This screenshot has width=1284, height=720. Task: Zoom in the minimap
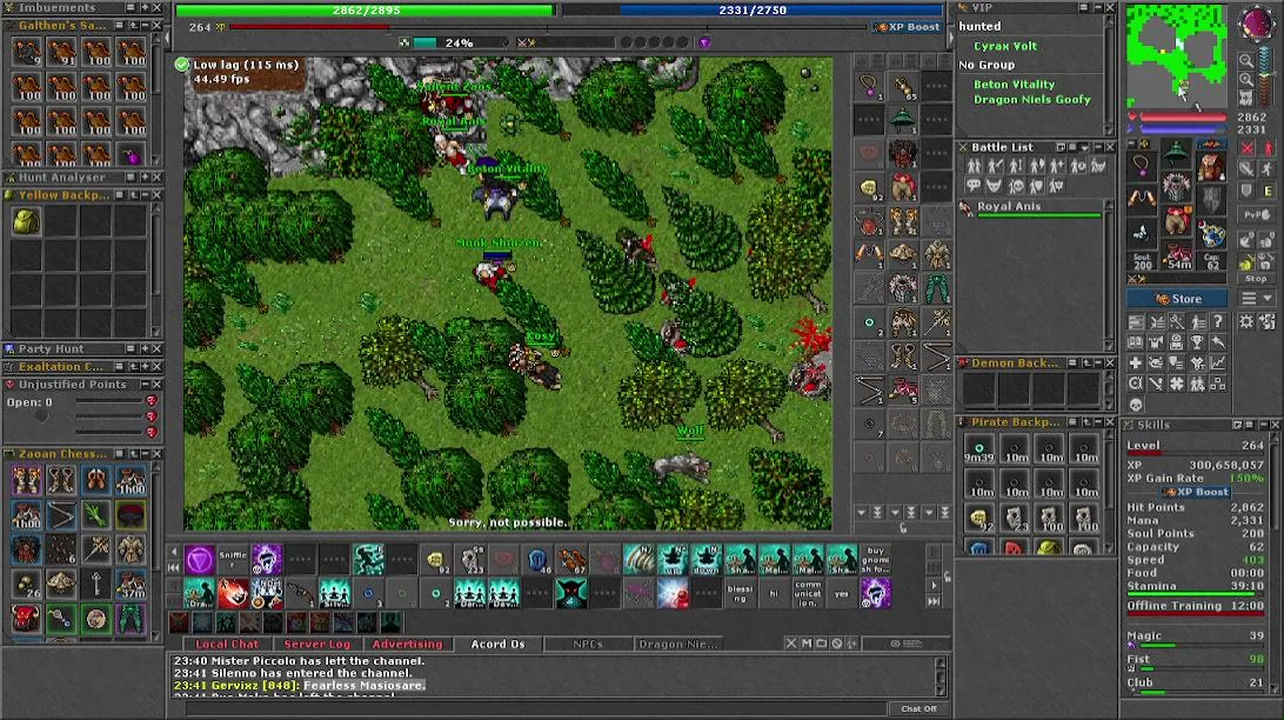click(x=1246, y=80)
